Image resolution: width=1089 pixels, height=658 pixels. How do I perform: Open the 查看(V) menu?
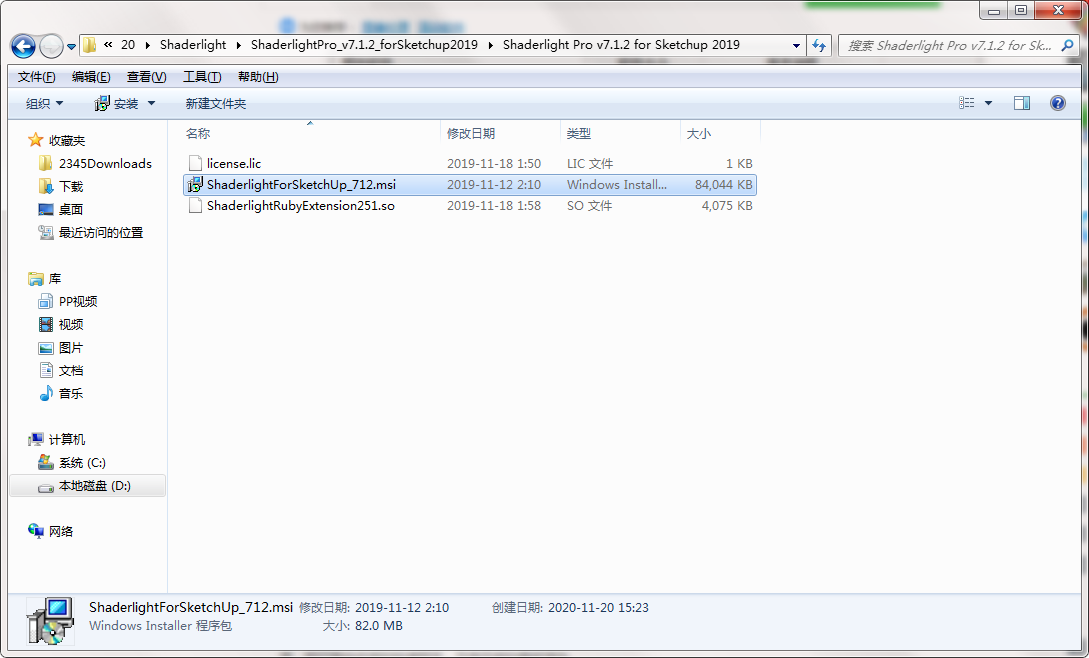point(147,76)
